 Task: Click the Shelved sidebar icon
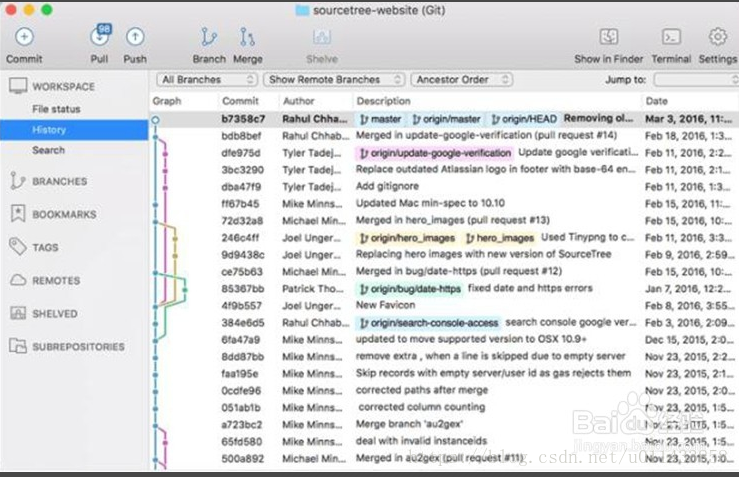click(18, 313)
